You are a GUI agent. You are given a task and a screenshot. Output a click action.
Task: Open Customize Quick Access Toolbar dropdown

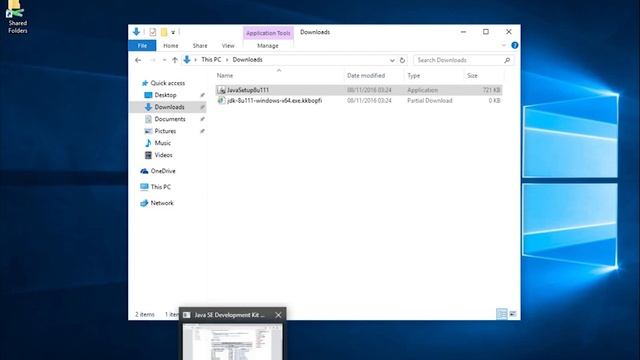173,32
